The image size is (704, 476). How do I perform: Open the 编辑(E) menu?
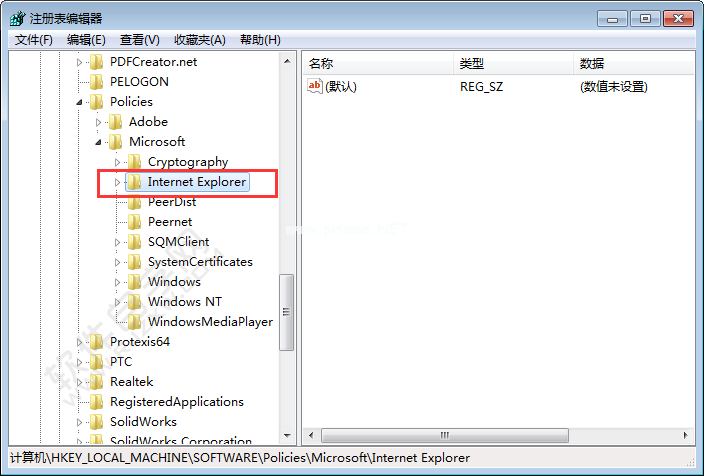(86, 40)
